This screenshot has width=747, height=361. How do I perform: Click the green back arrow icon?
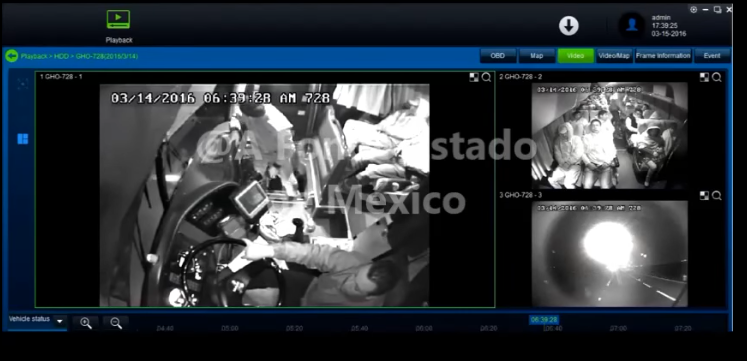tap(12, 56)
